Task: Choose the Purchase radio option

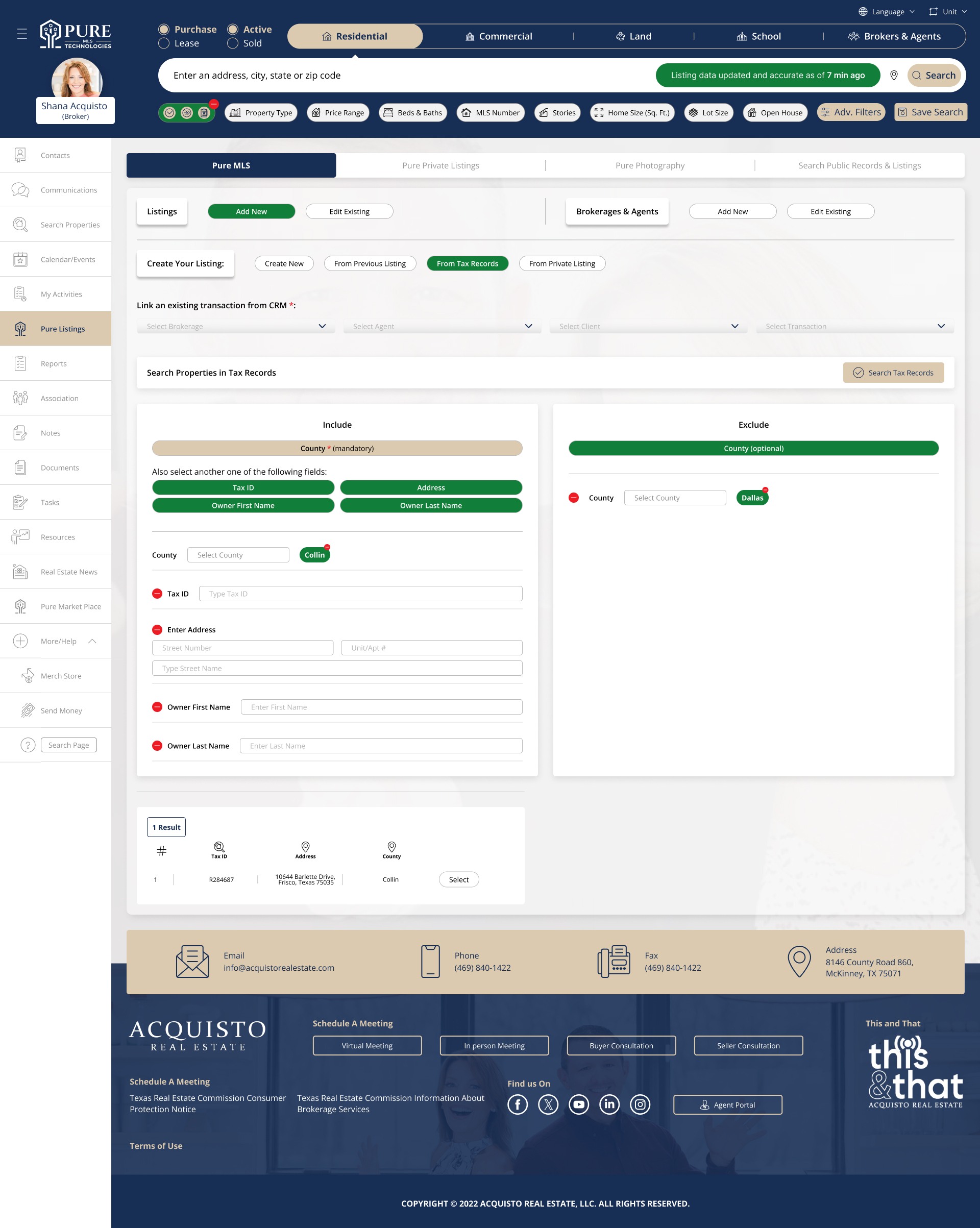Action: (x=164, y=29)
